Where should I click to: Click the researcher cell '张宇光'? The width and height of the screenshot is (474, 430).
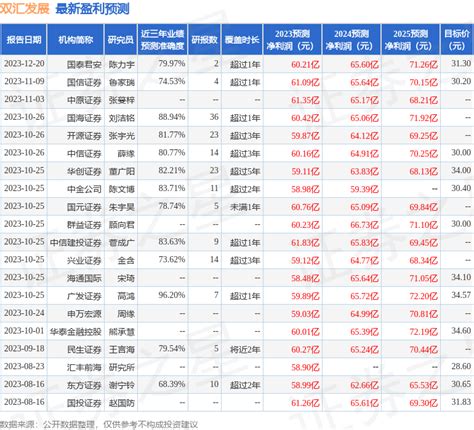(x=122, y=136)
